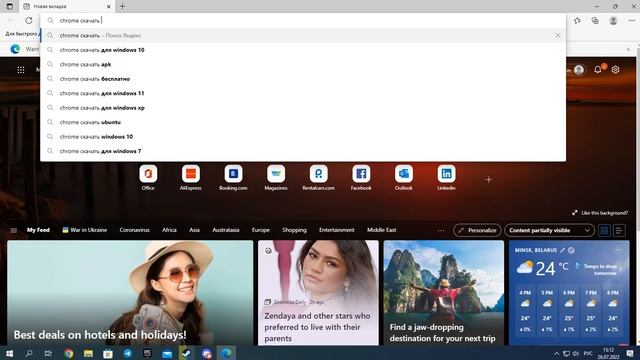
Task: Open Edge favorites star icon
Action: (x=577, y=20)
